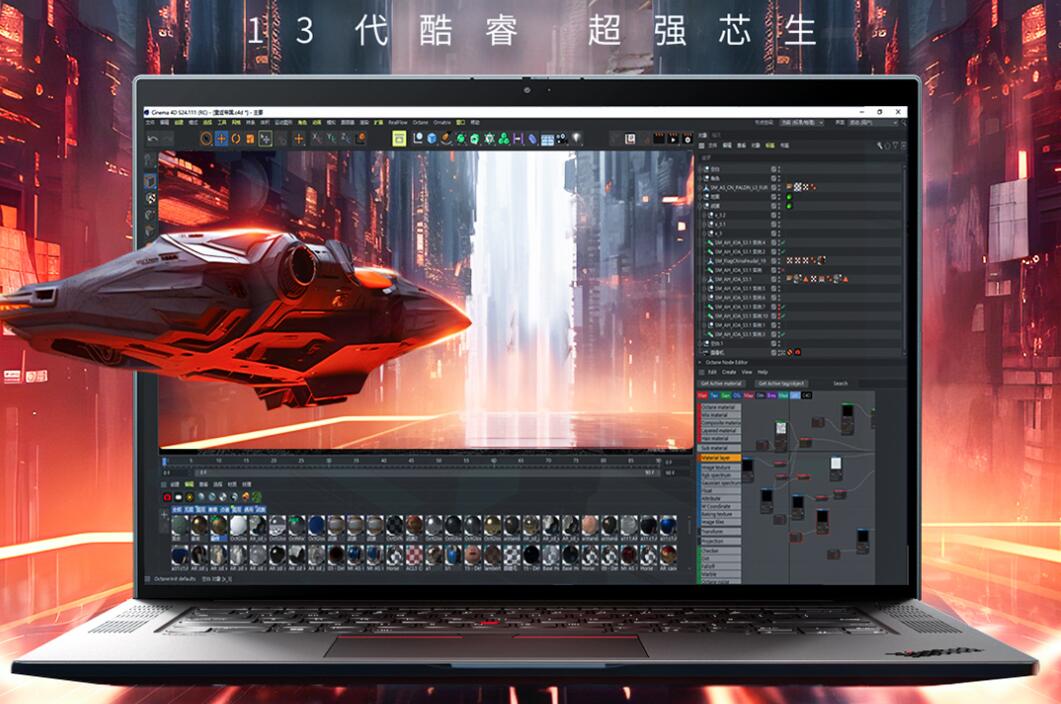Select the Rotate tool in the toolbar

tap(236, 138)
